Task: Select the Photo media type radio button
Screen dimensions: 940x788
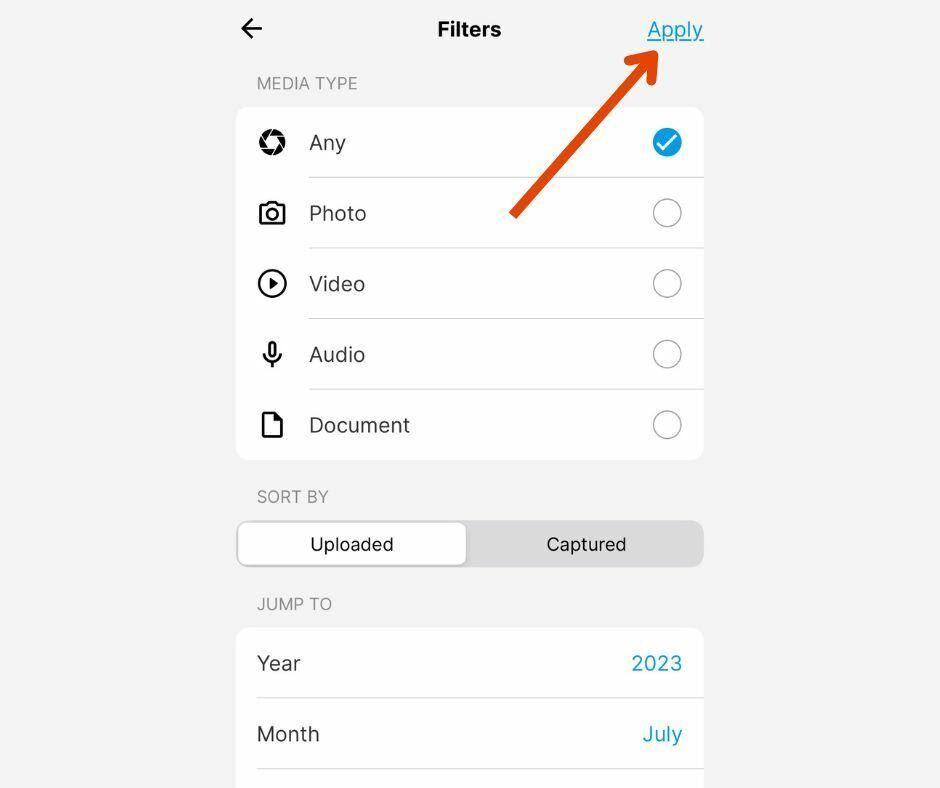Action: (666, 213)
